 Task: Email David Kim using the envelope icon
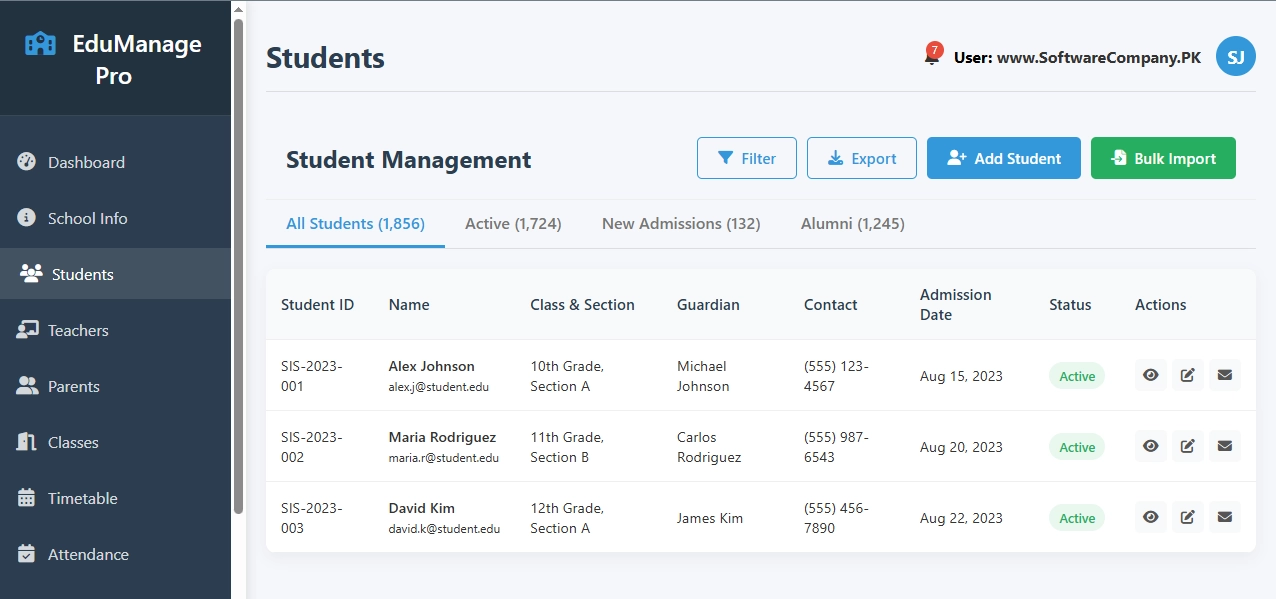(x=1225, y=516)
